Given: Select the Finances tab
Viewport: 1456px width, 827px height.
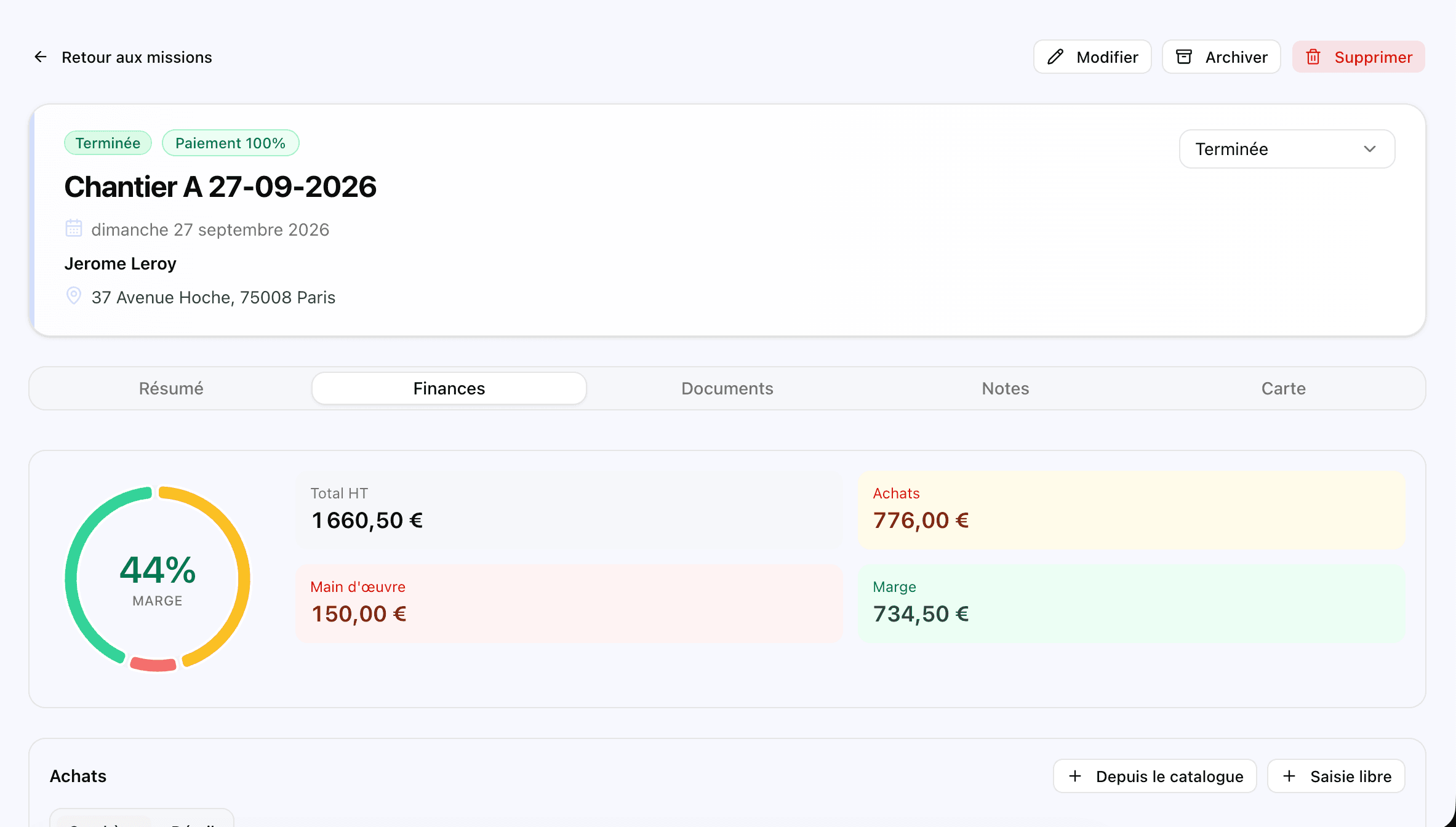Looking at the screenshot, I should click(449, 388).
